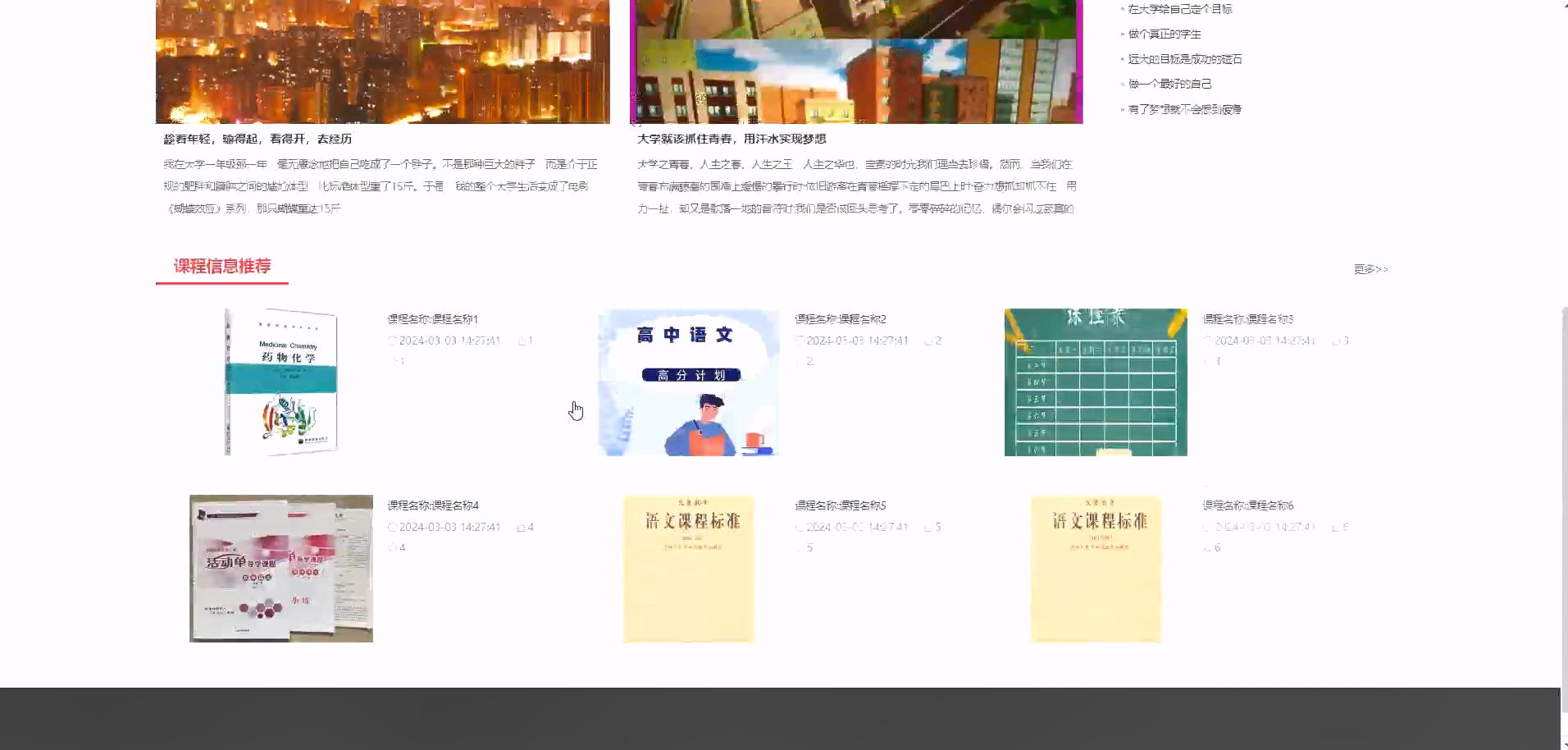Click the clock icon beside 课程名称1's date
Screen dimensions: 1568x750
(393, 341)
